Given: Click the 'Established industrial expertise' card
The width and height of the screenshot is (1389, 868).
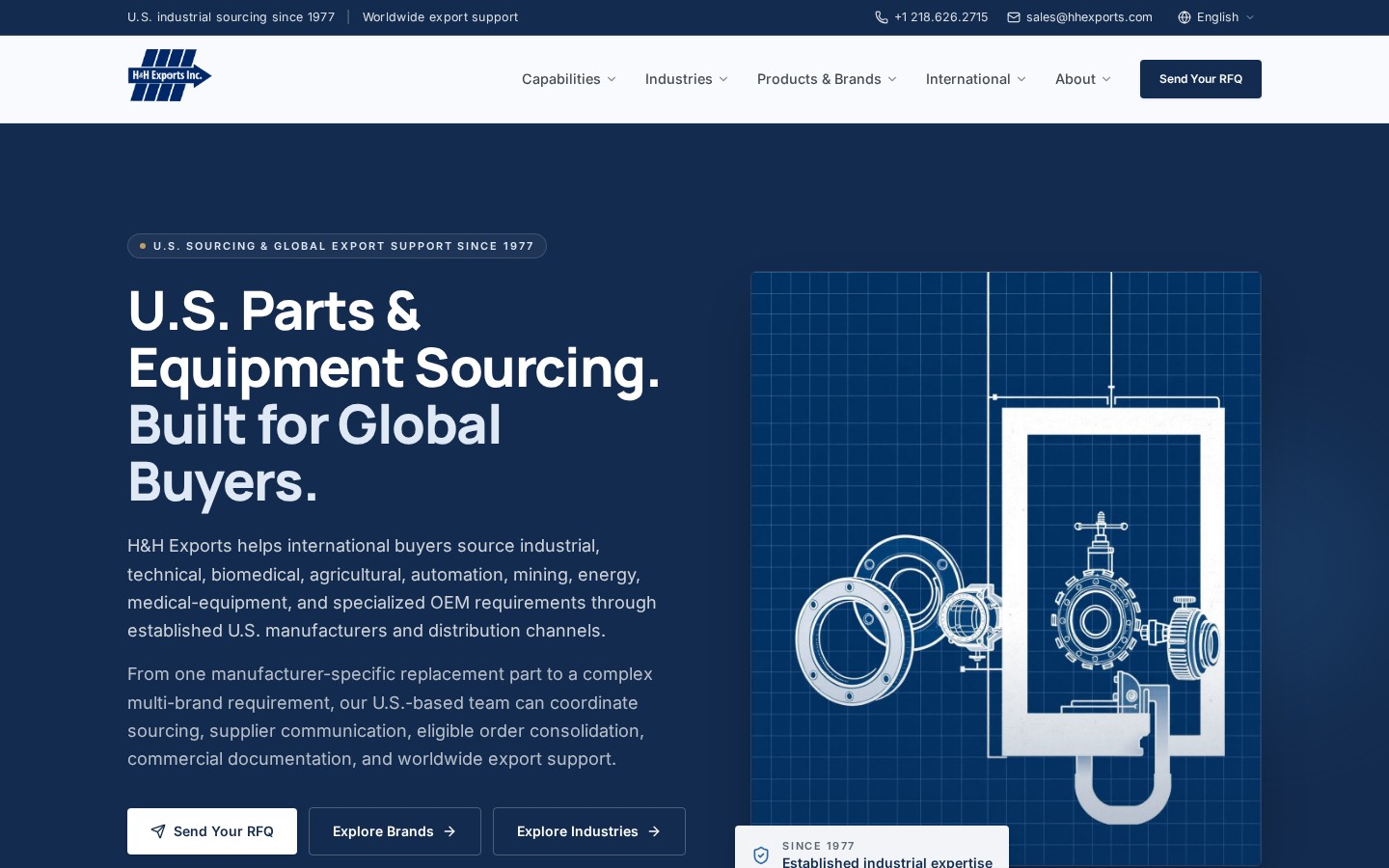Looking at the screenshot, I should [x=872, y=849].
